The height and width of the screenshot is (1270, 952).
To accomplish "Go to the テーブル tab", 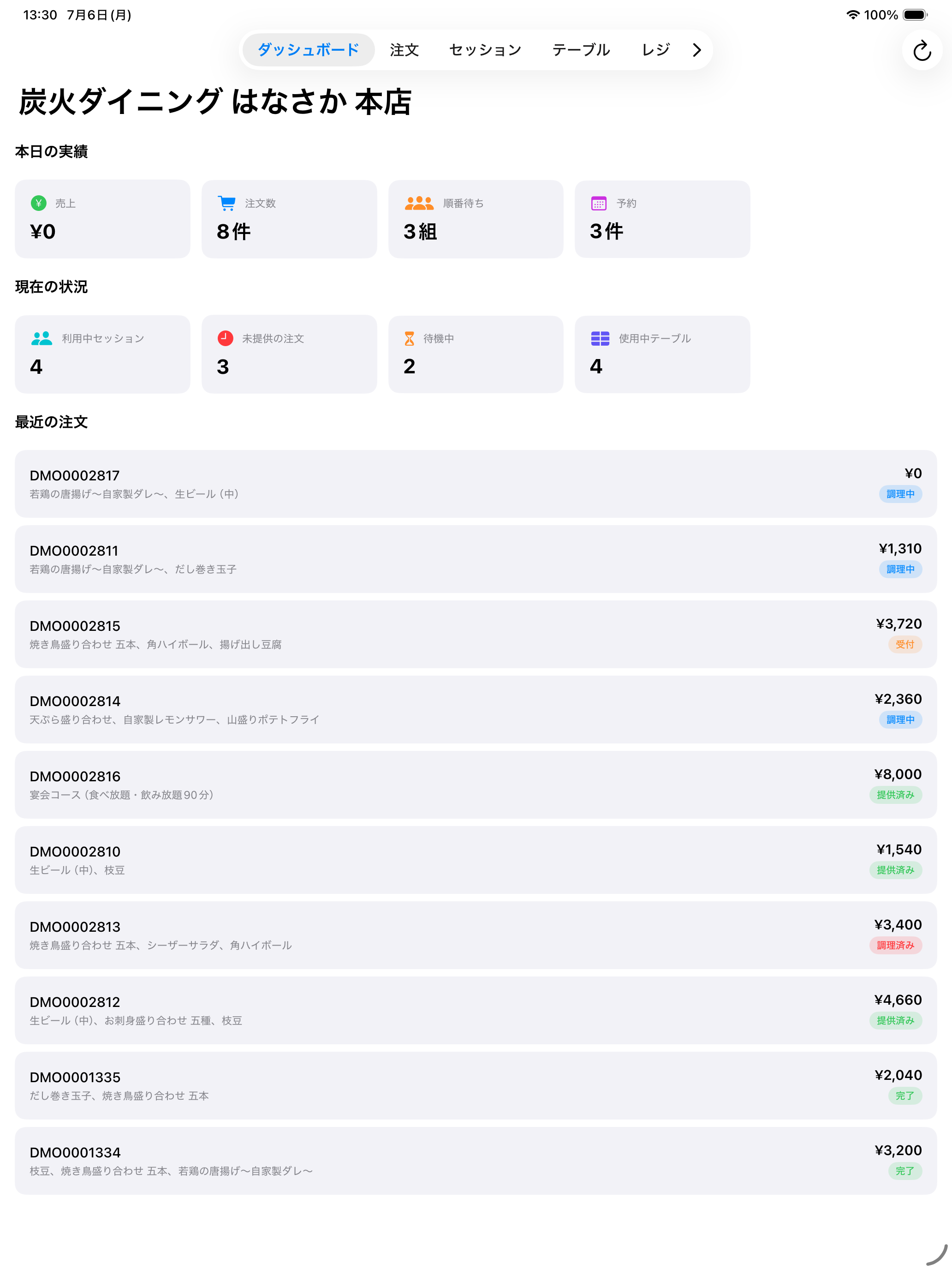I will [581, 50].
